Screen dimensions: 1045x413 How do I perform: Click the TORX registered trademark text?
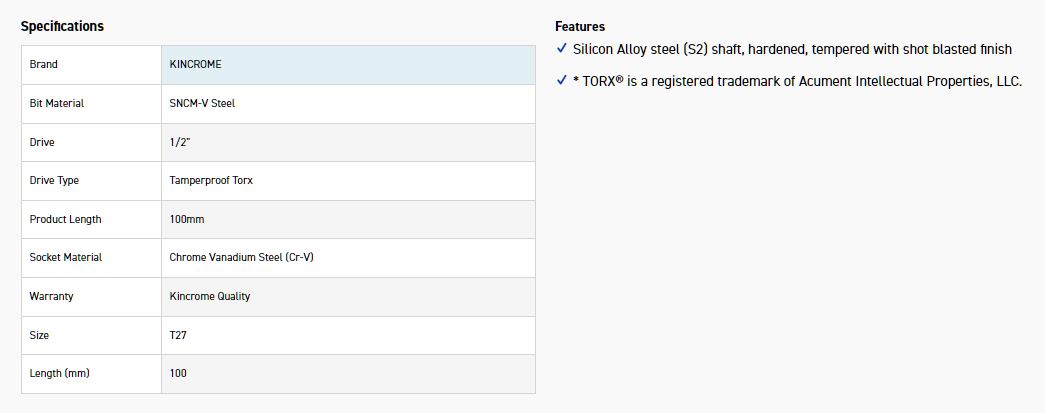tap(797, 81)
